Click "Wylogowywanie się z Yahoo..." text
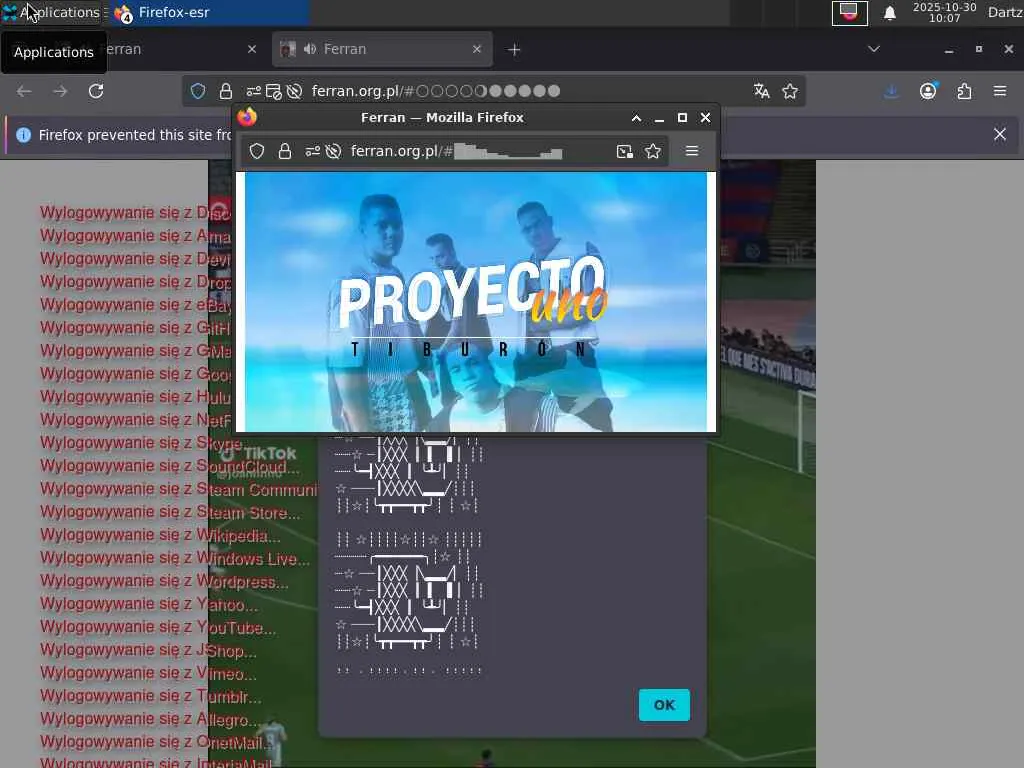Image resolution: width=1024 pixels, height=768 pixels. [x=149, y=604]
